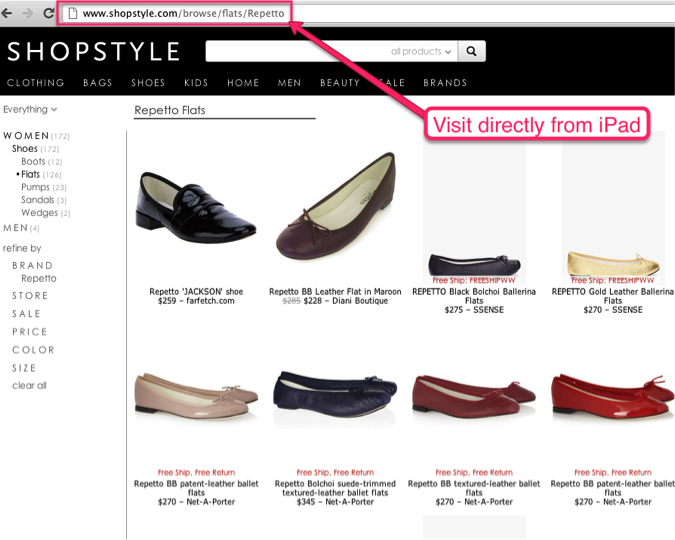Click the page icon in address bar
This screenshot has width=675, height=540.
pos(71,14)
